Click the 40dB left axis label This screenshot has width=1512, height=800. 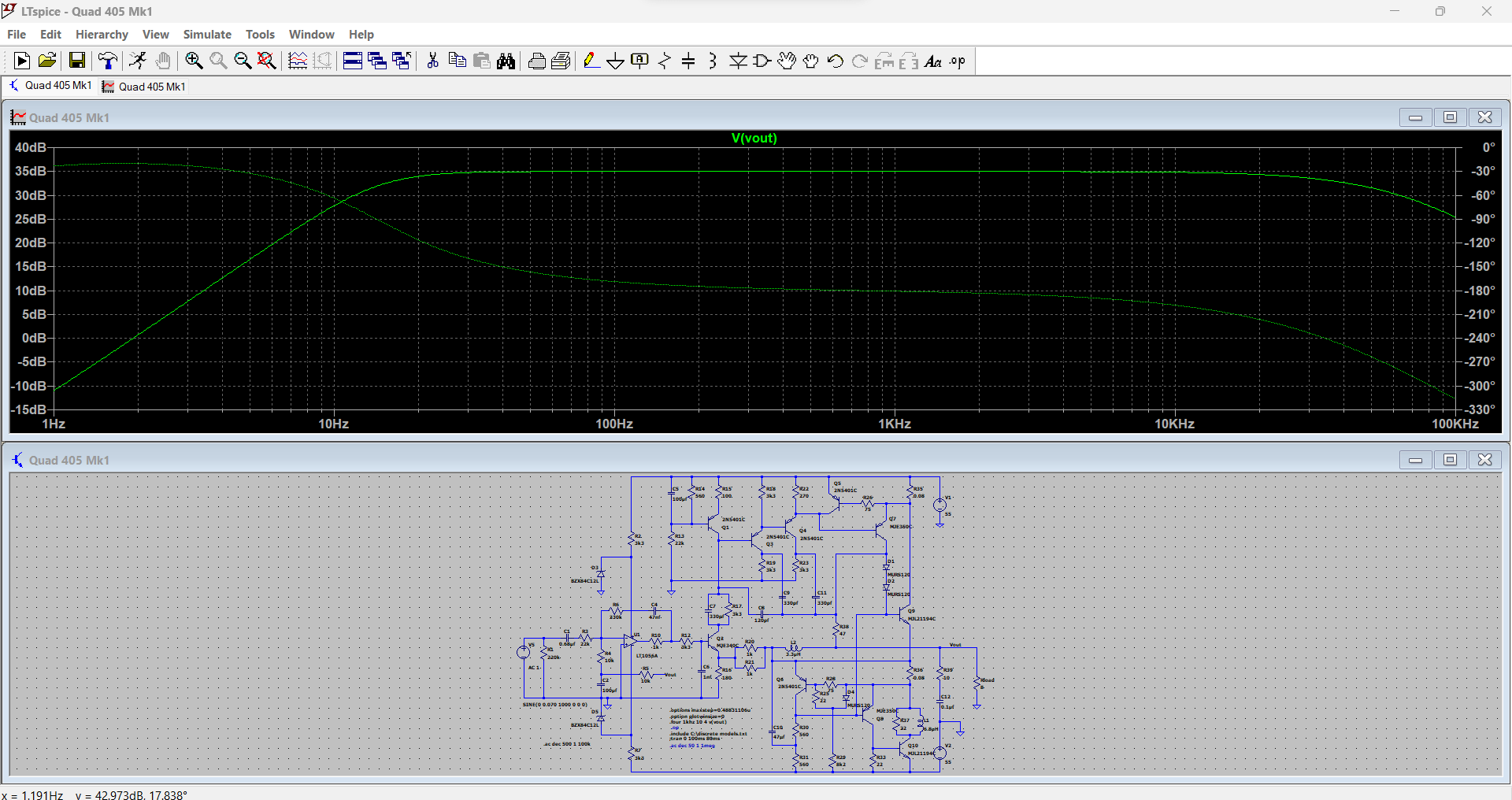click(31, 147)
